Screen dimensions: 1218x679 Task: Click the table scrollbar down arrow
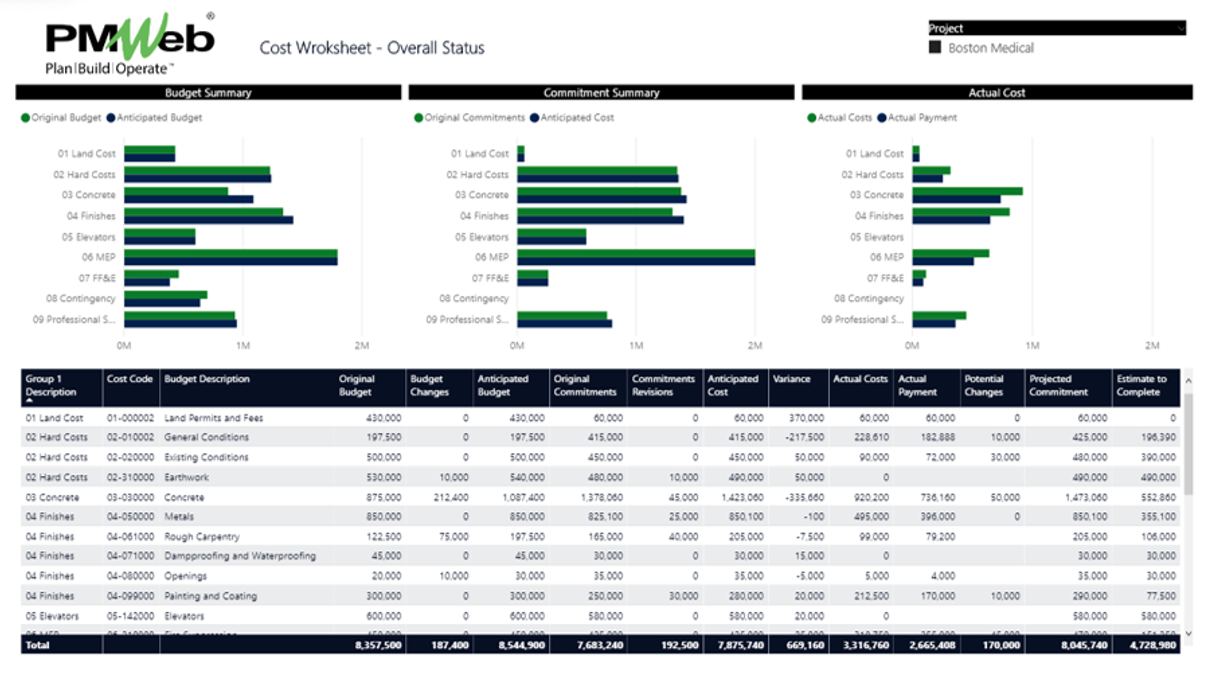1188,633
